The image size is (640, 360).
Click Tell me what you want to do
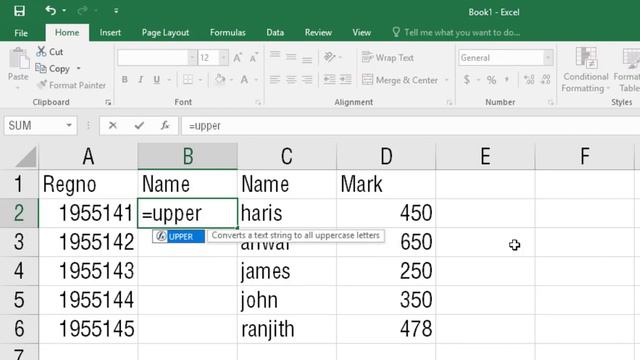tap(457, 32)
